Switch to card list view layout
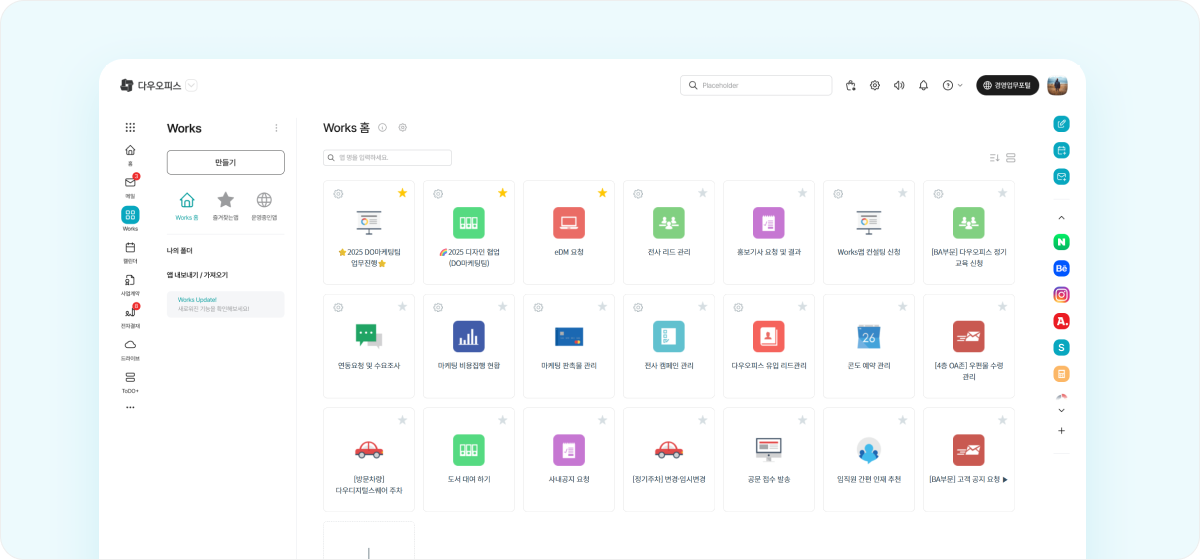Image resolution: width=1200 pixels, height=560 pixels. coord(1011,158)
